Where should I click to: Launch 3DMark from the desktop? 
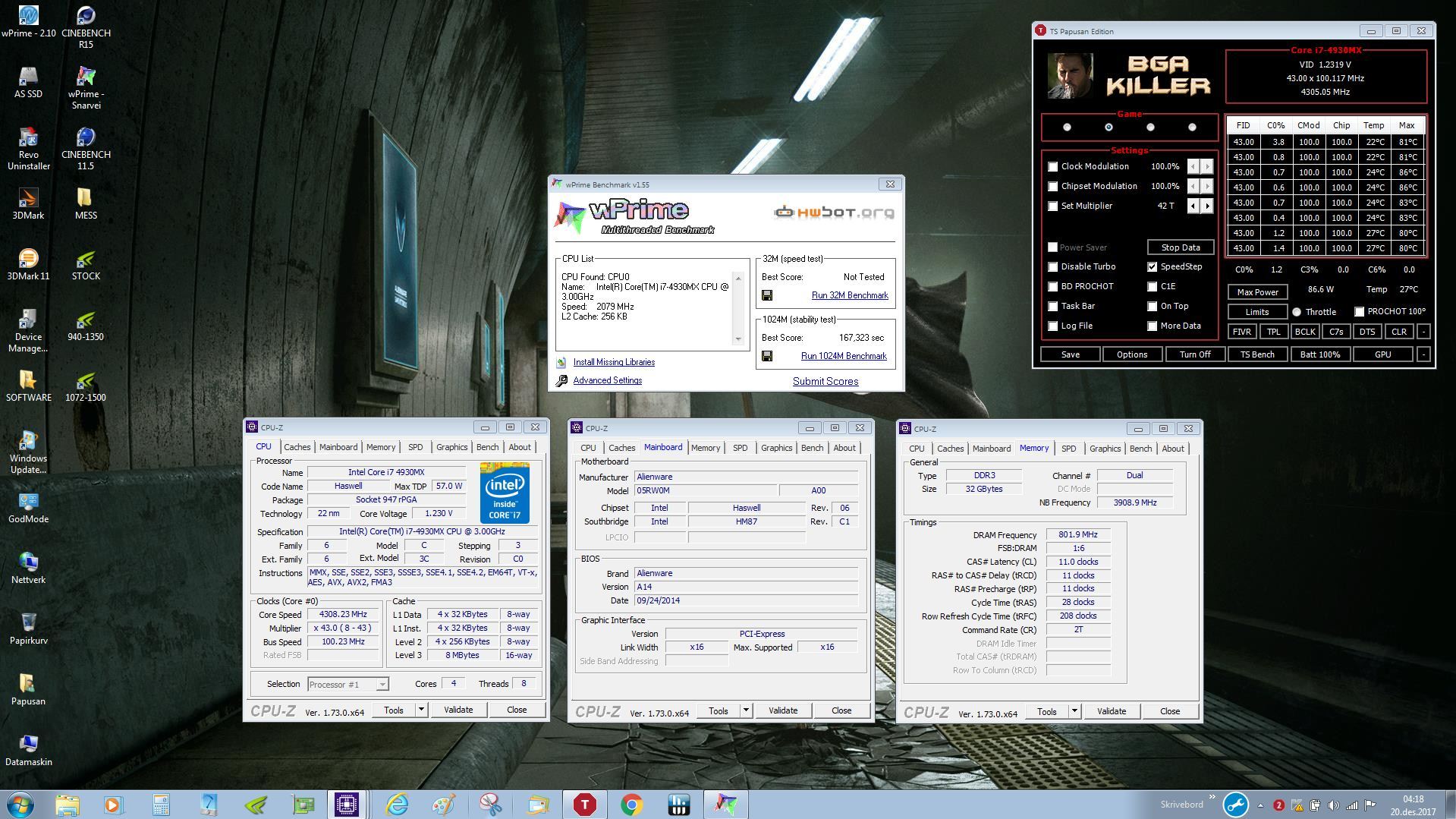[x=29, y=204]
